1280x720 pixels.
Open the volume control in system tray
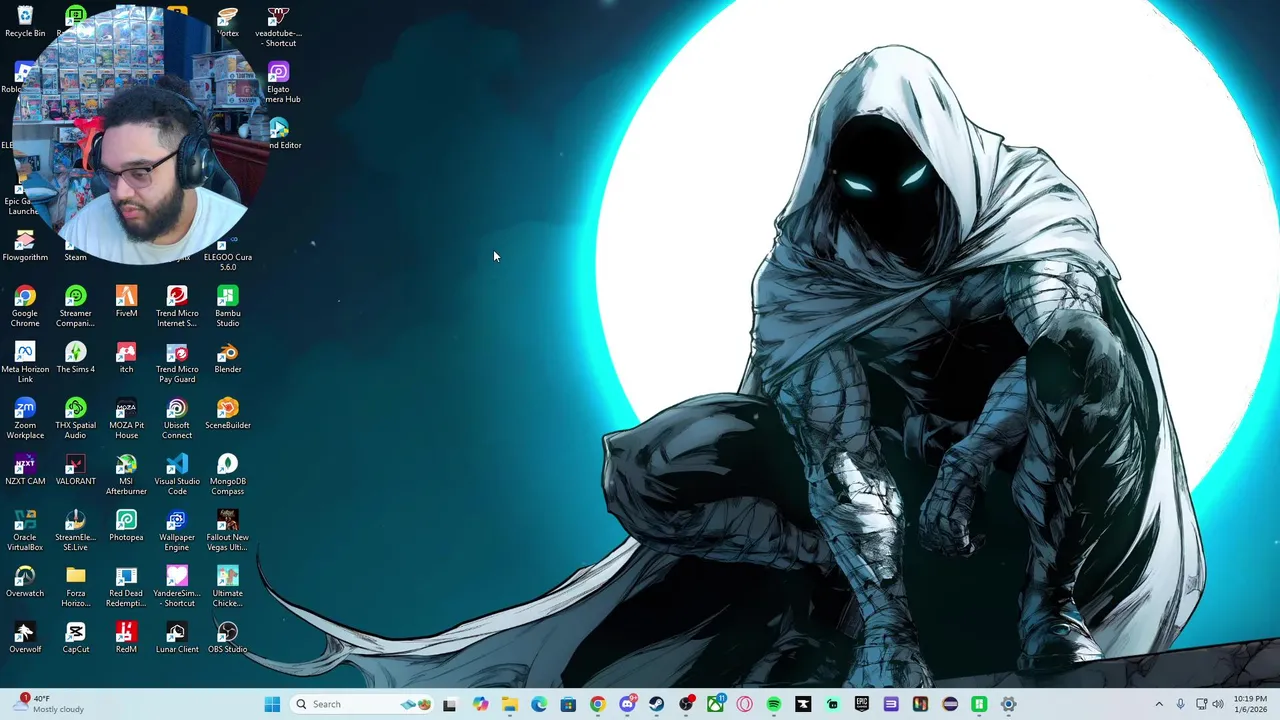pyautogui.click(x=1218, y=704)
